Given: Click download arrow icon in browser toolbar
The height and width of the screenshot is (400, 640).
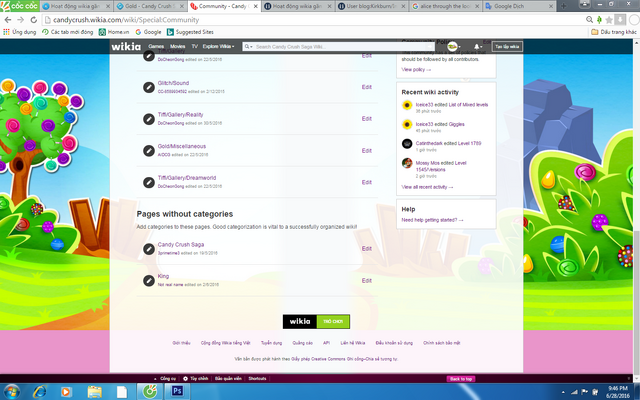Looking at the screenshot, I should (x=620, y=20).
